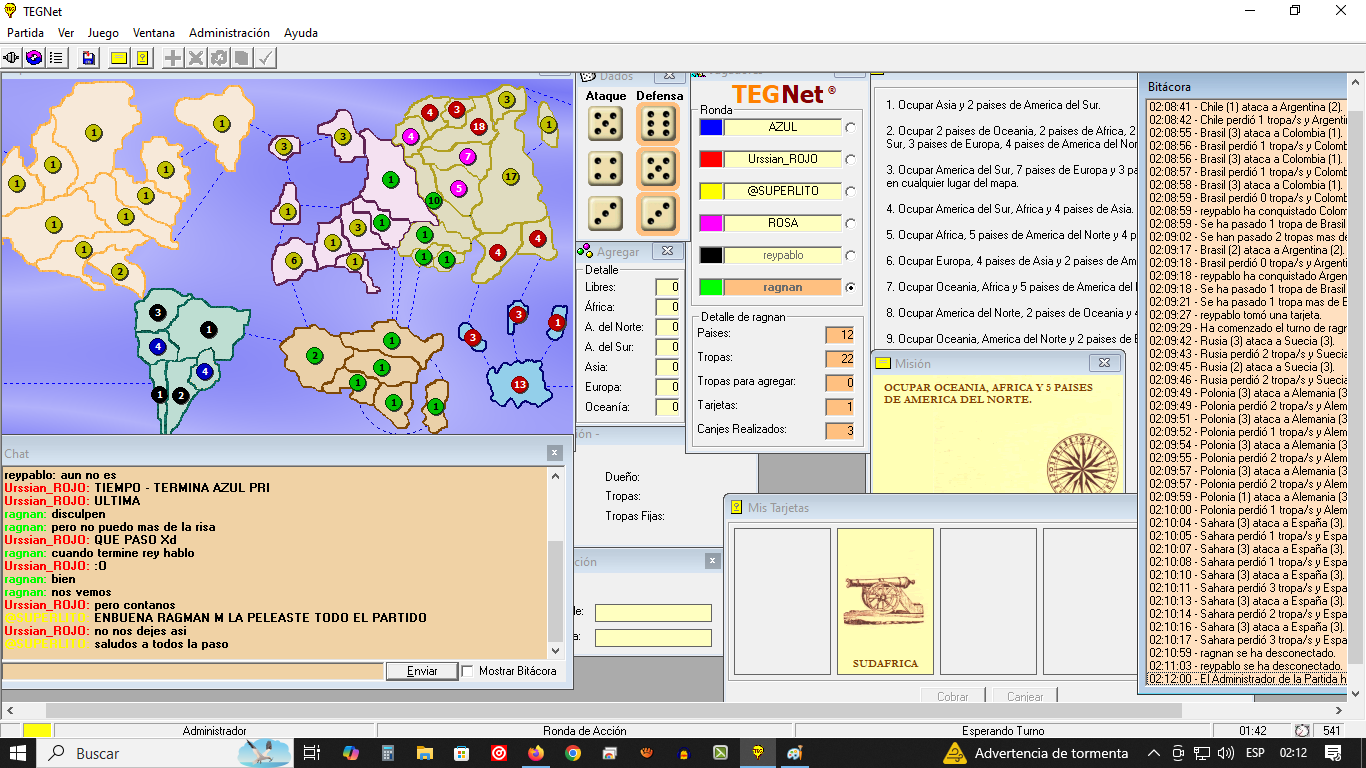The width and height of the screenshot is (1366, 768).
Task: Click the green ragnan color swatch
Action: (x=711, y=287)
